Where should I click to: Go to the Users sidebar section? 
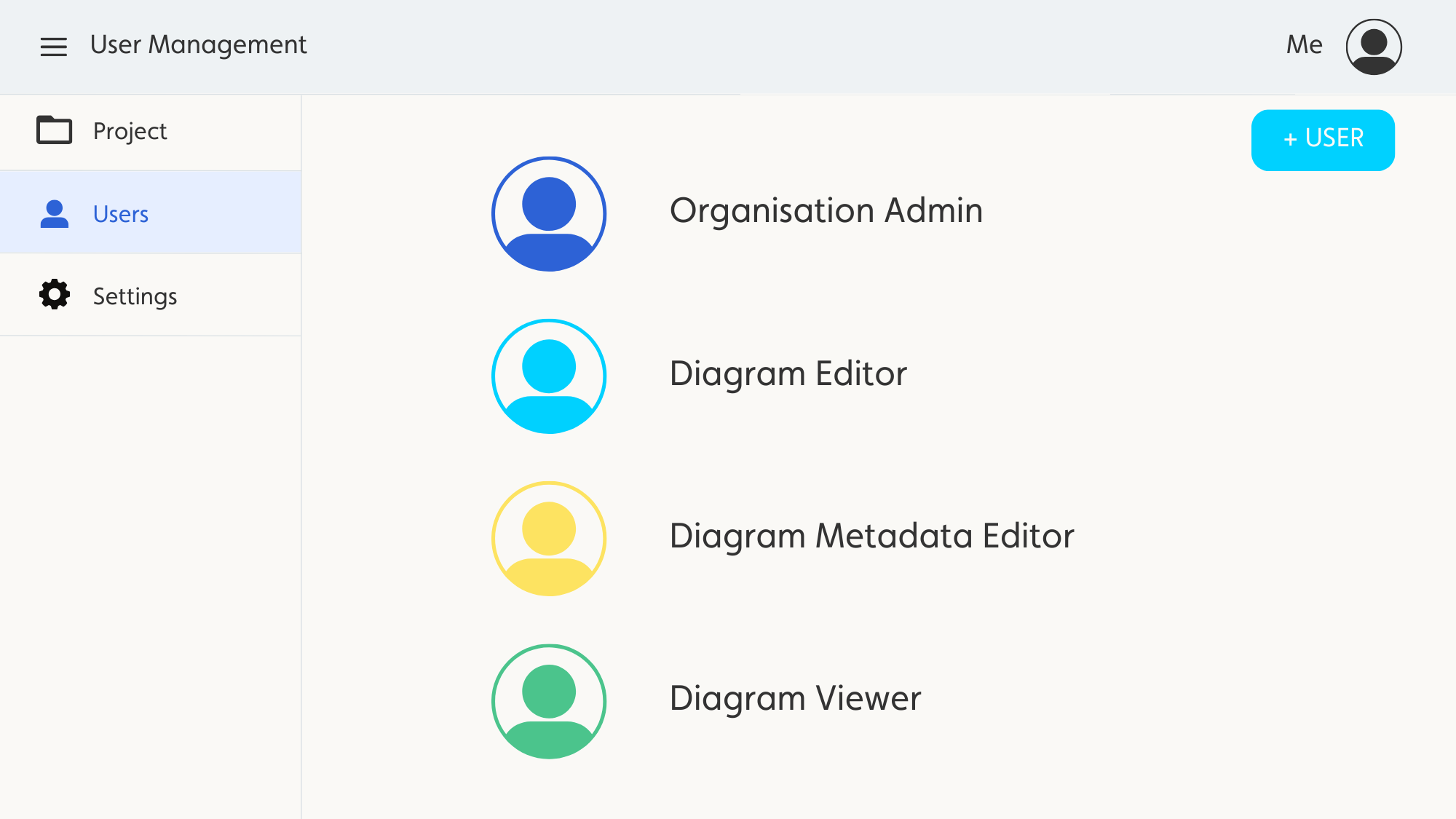151,213
